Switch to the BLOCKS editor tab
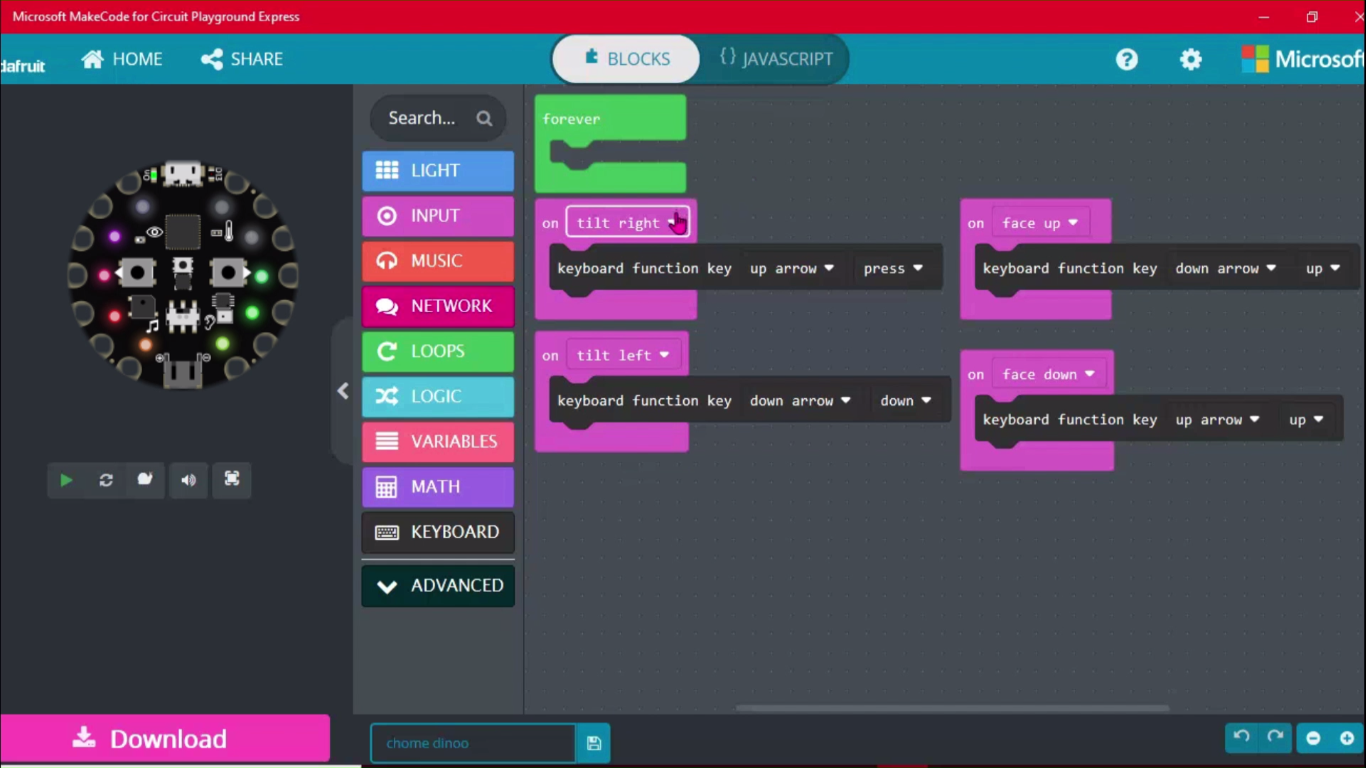Viewport: 1366px width, 768px height. (x=627, y=59)
